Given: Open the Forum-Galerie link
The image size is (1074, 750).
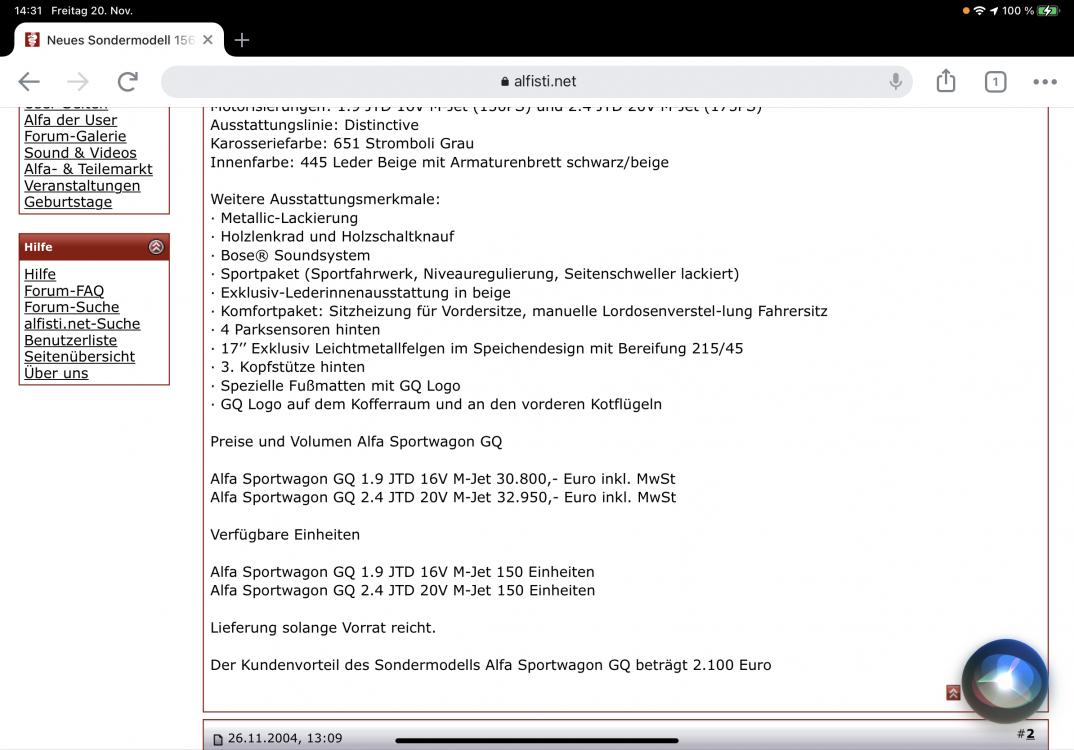Looking at the screenshot, I should 75,136.
